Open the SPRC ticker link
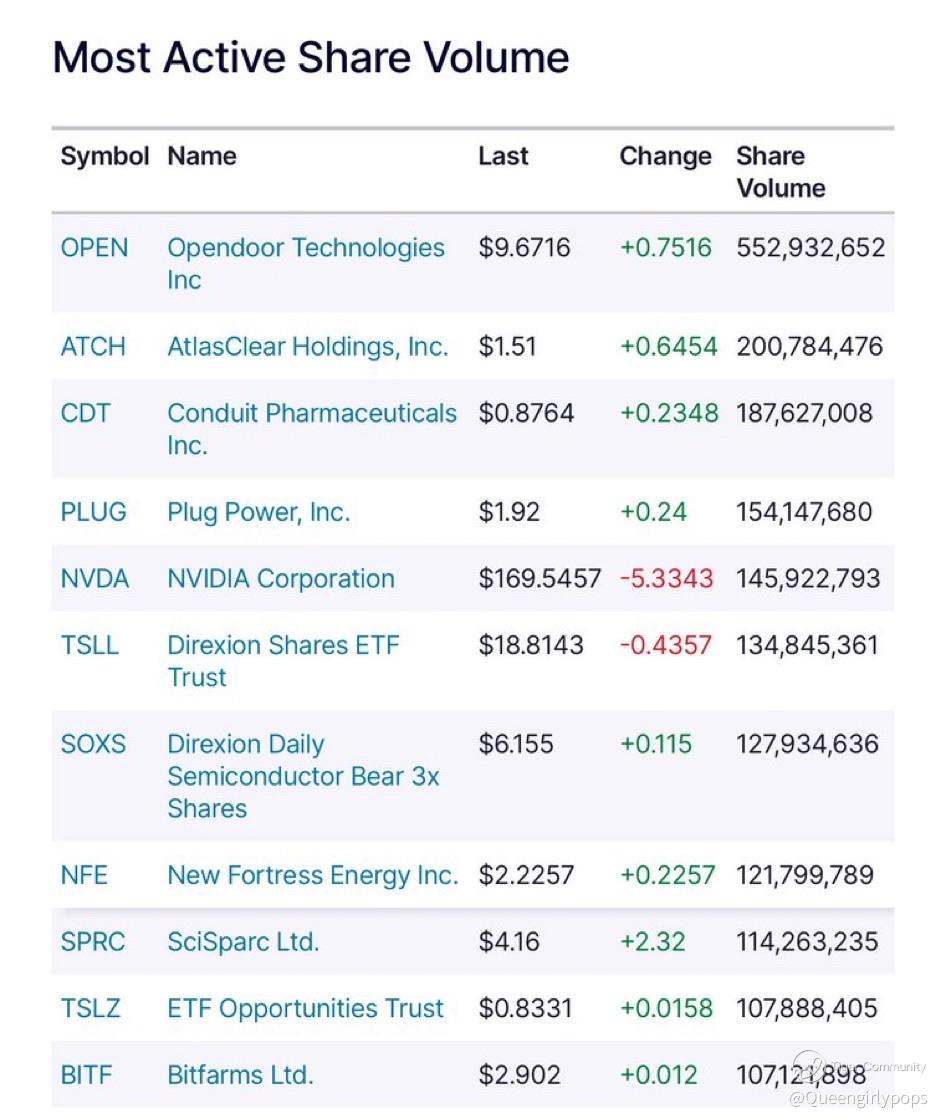This screenshot has height=1119, width=945. pos(92,942)
